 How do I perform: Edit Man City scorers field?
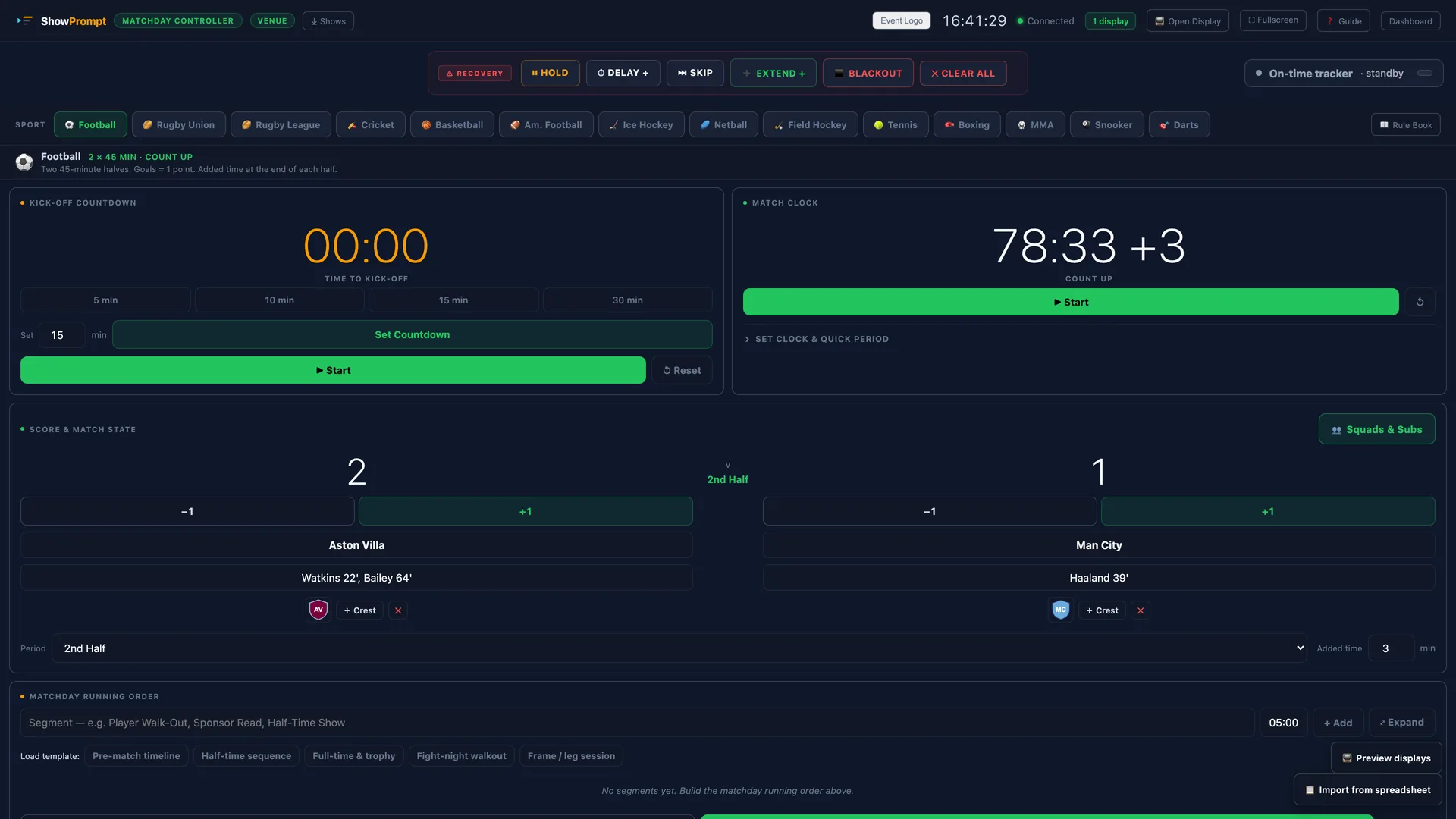point(1099,578)
